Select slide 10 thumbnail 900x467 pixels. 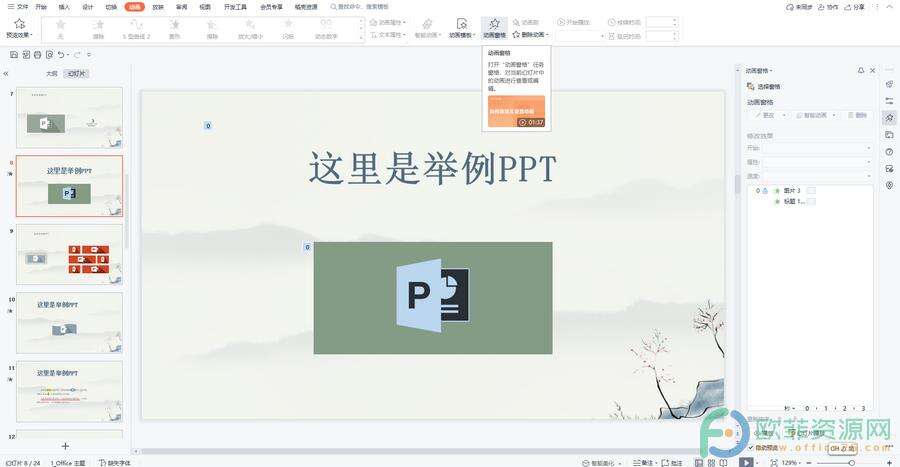coord(69,322)
